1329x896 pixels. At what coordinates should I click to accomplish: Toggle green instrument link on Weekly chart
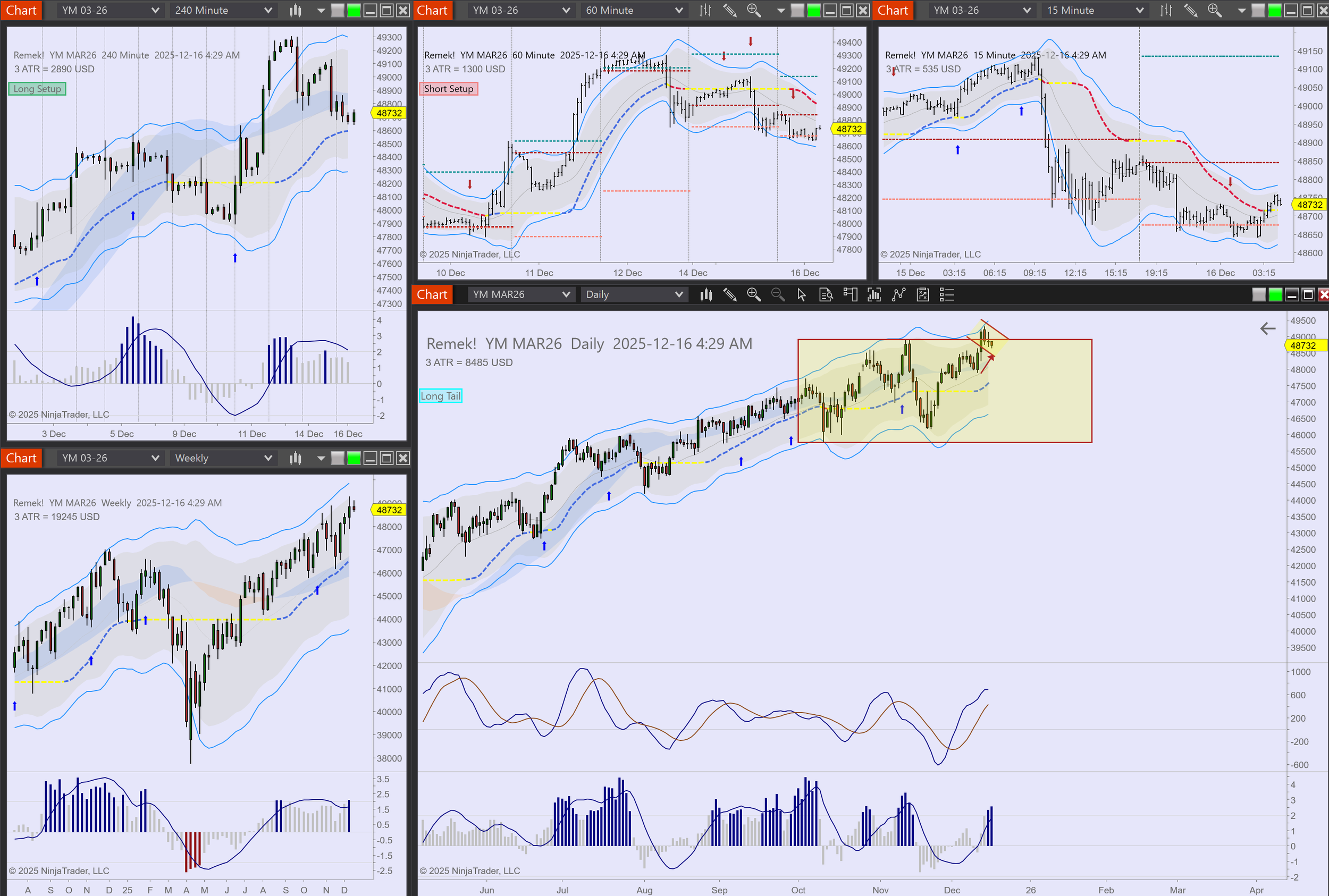[x=354, y=458]
